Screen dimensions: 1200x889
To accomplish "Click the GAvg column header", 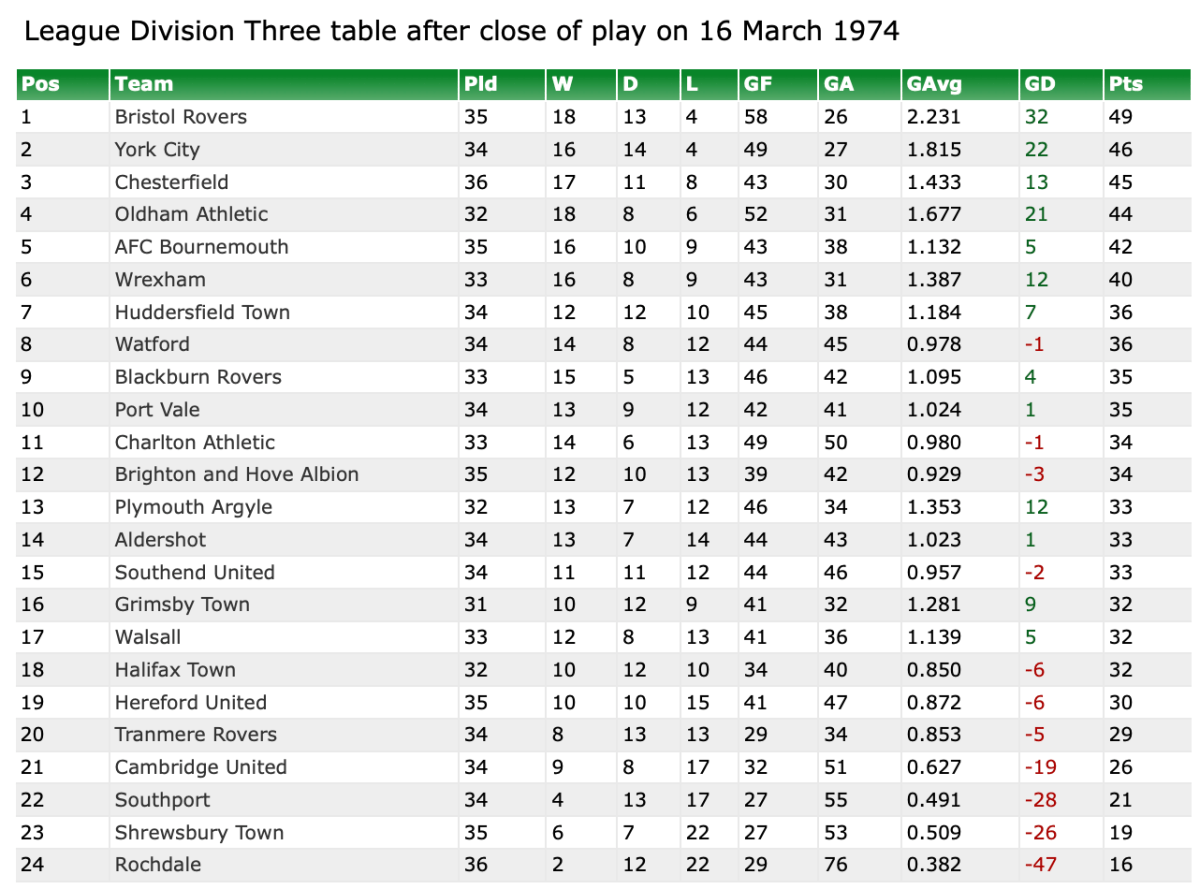I will click(x=930, y=84).
